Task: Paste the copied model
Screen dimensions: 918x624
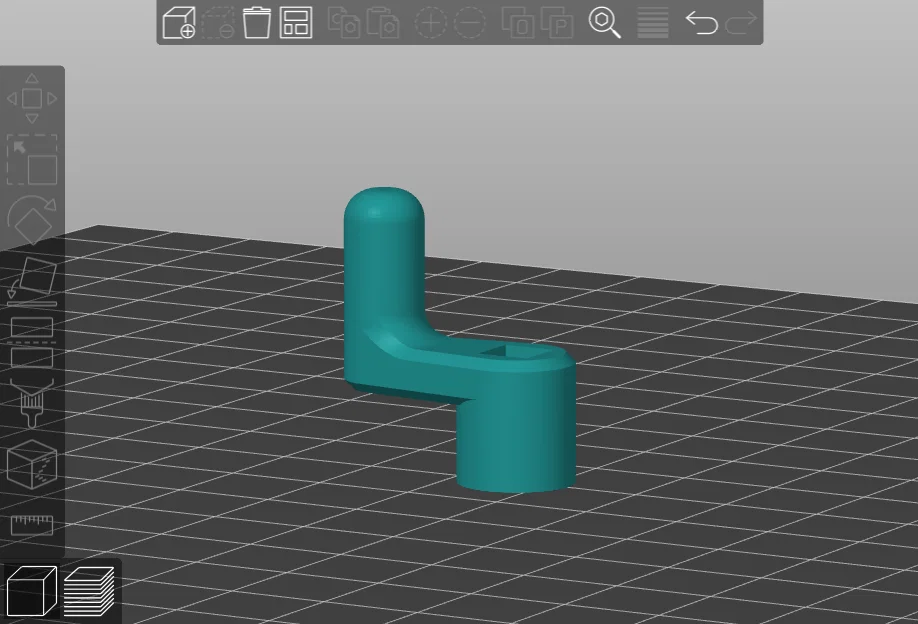Action: tap(383, 22)
